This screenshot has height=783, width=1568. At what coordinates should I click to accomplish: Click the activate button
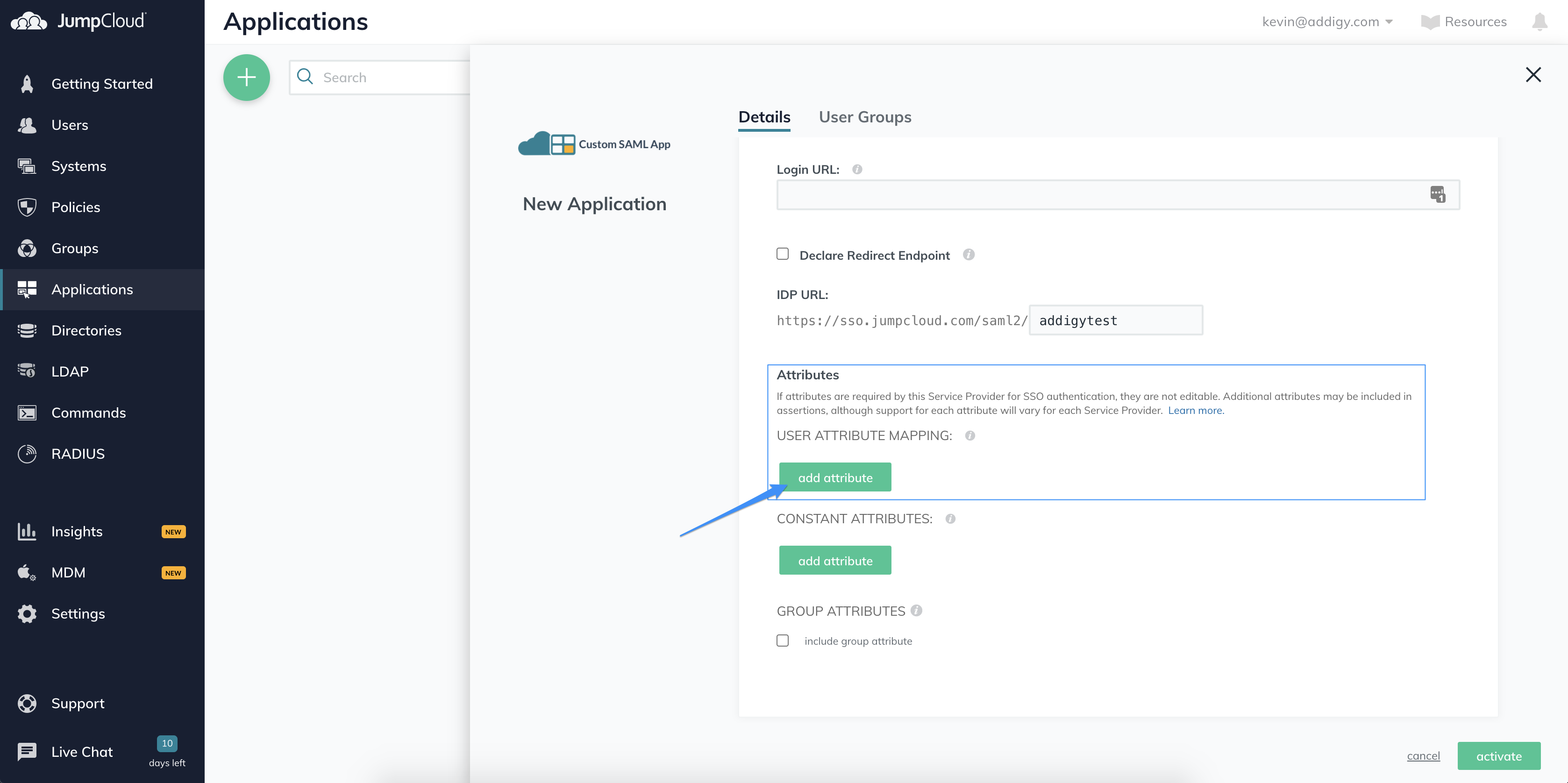(1498, 755)
